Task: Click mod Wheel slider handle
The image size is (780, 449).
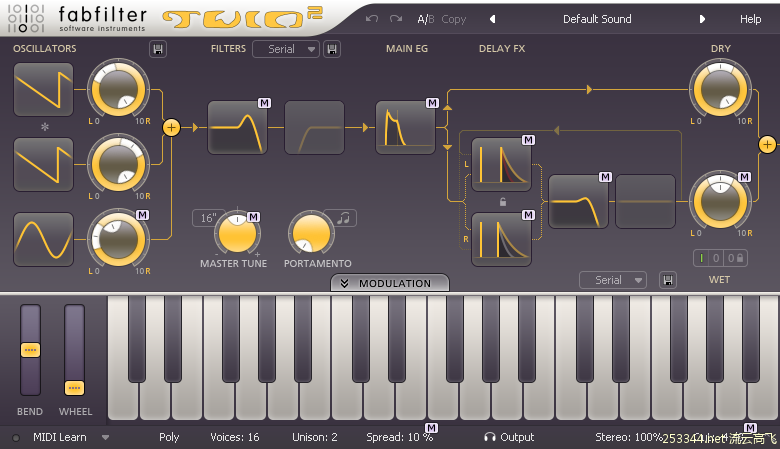Action: pyautogui.click(x=74, y=387)
